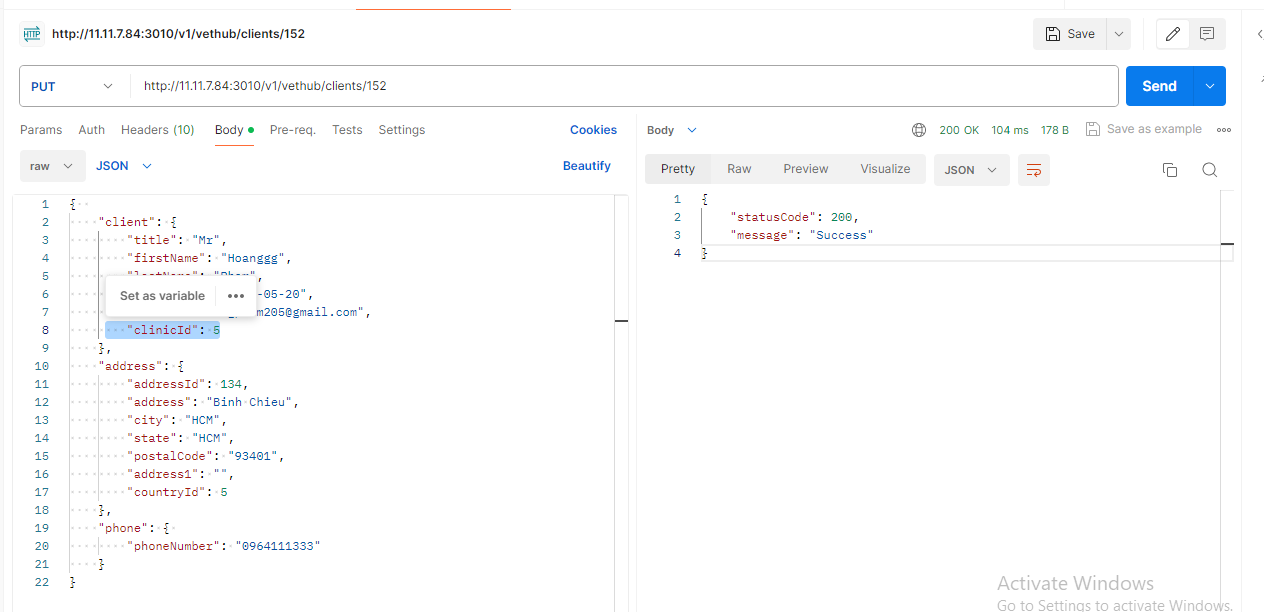This screenshot has width=1264, height=612.
Task: Click the request URL input field
Action: coord(624,86)
